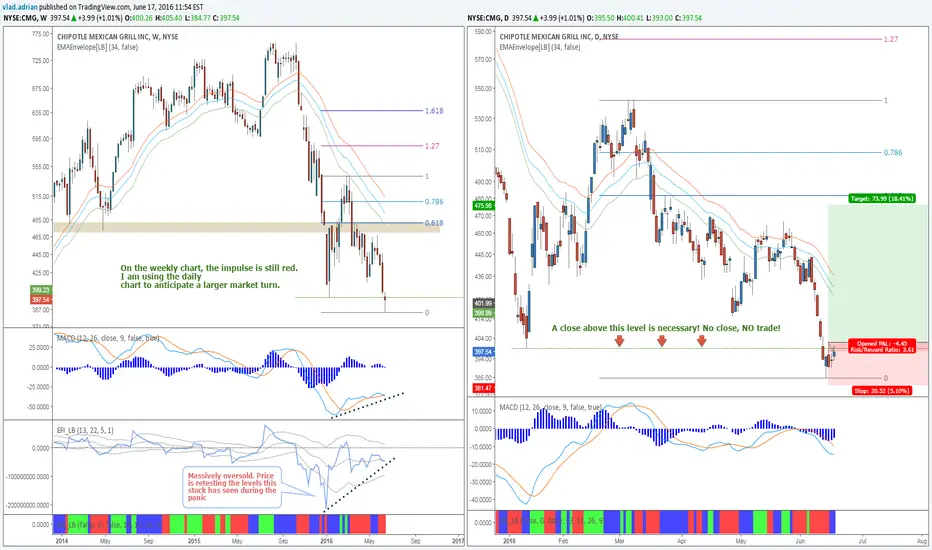
Task: Click the NYSE:CMG, W symbol header
Action: 24,18
